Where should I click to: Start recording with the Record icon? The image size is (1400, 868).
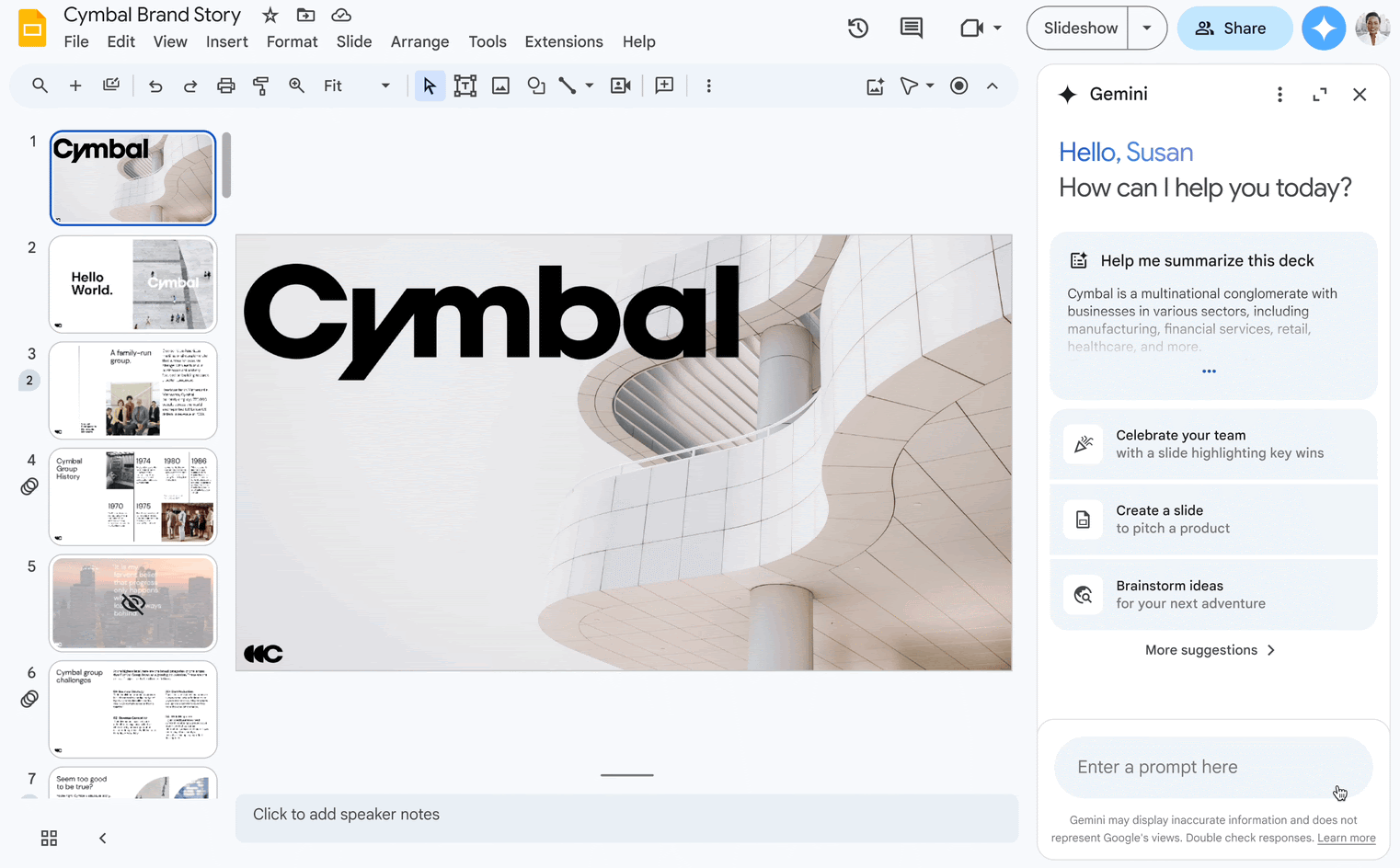(x=959, y=86)
